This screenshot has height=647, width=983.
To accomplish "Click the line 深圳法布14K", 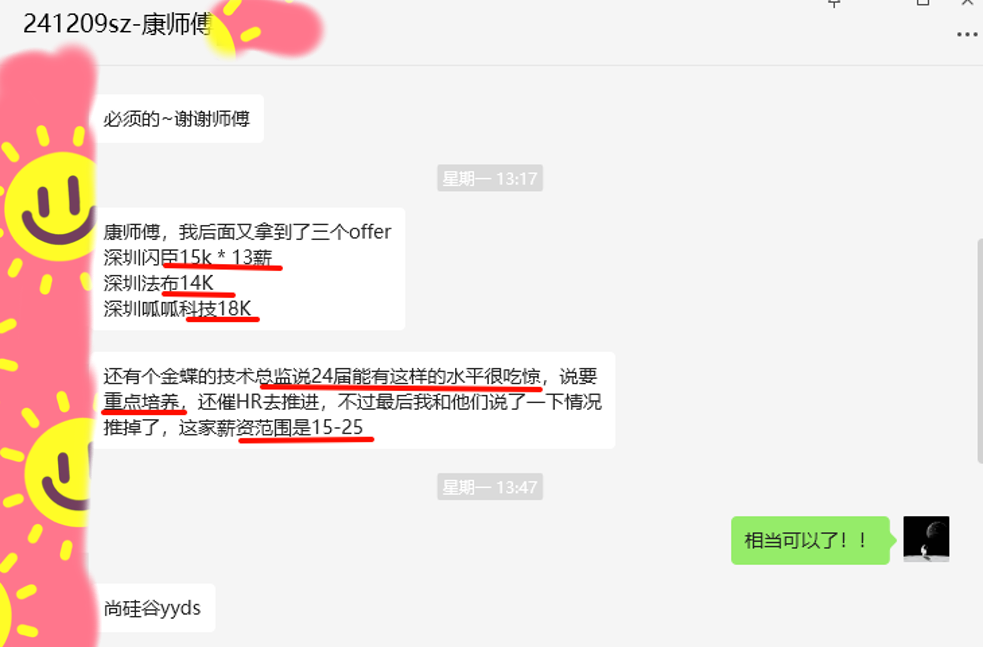I will (159, 283).
